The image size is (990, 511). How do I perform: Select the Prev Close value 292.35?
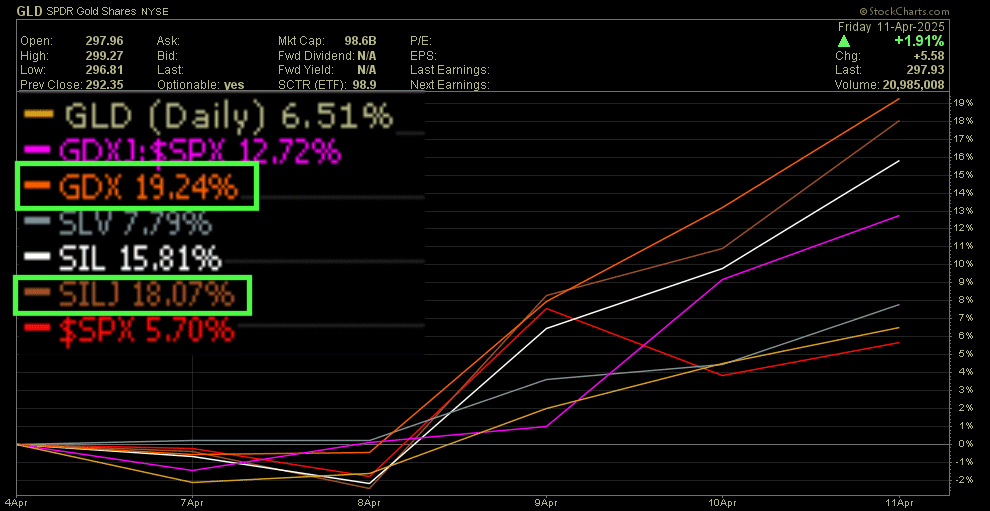[106, 84]
